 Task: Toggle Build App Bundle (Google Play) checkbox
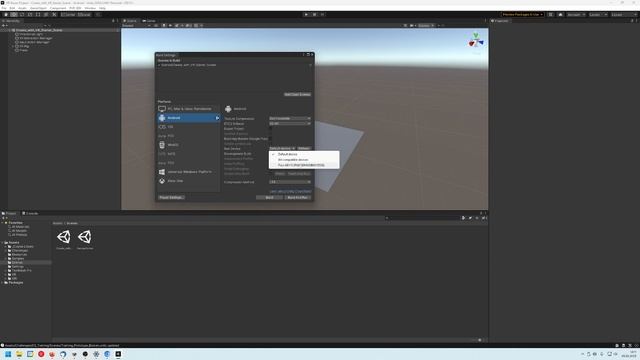click(271, 139)
